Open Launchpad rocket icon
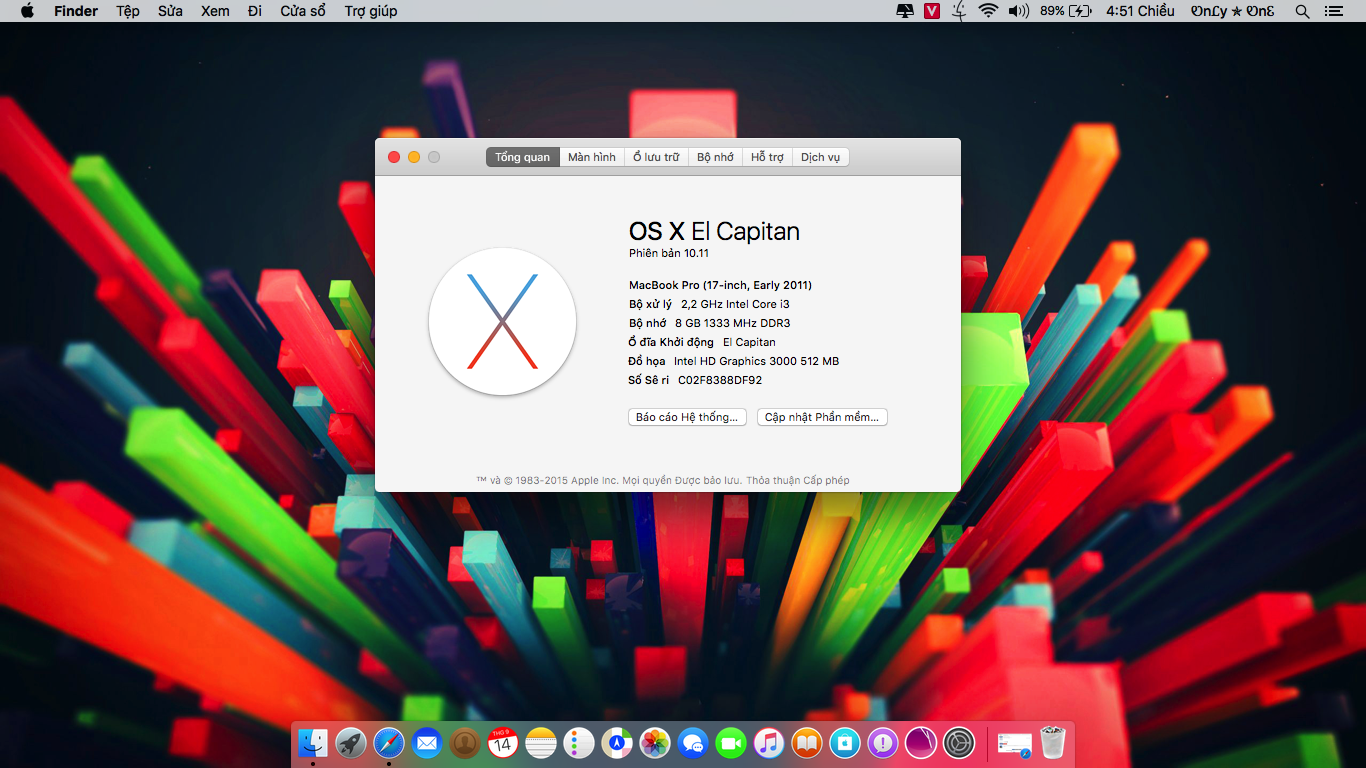The height and width of the screenshot is (768, 1366). [350, 743]
